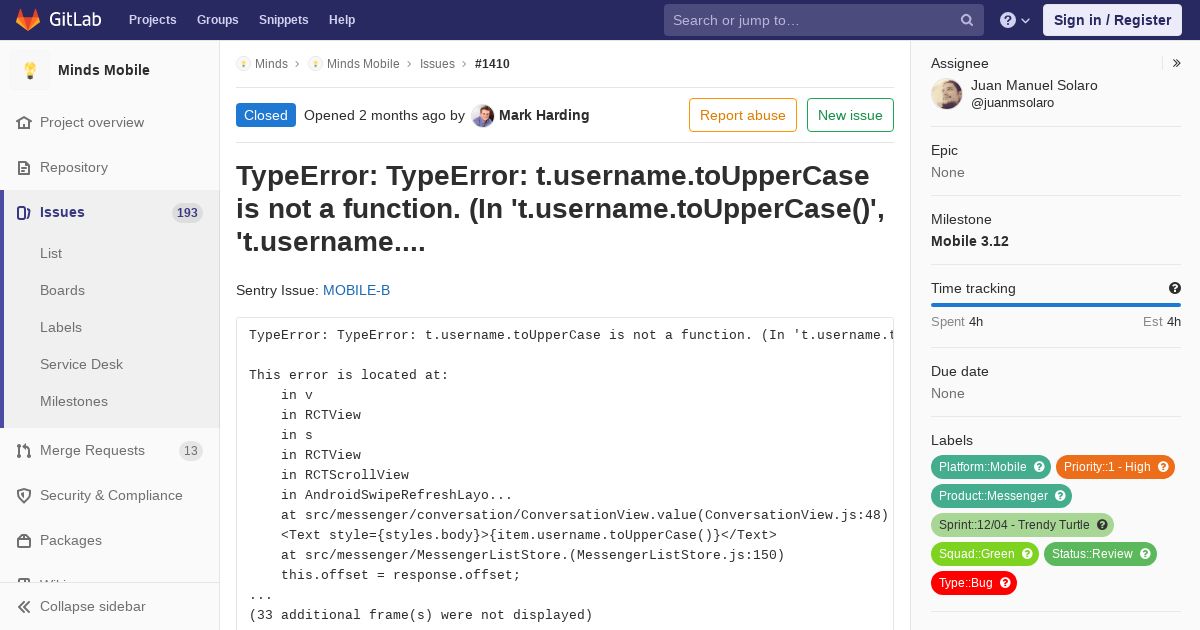Open Milestones under Issues

tap(74, 401)
